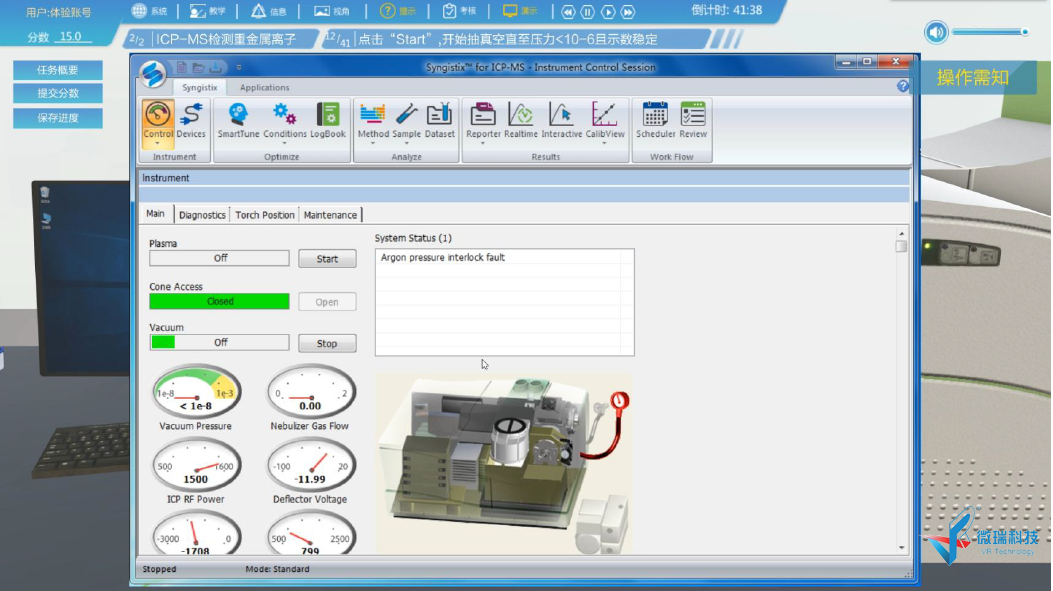This screenshot has height=591, width=1053.
Task: Open the quick access toolbar customize dropdown
Action: tap(239, 67)
